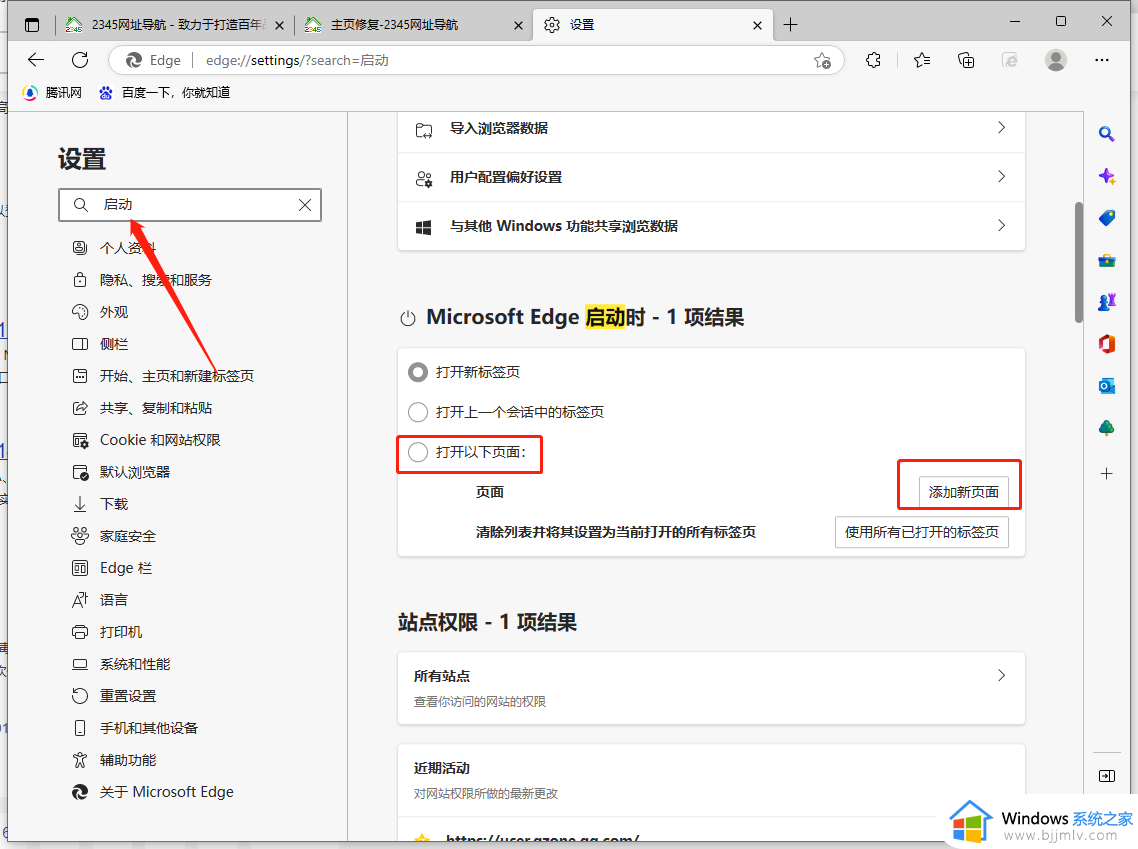Click the settings search field
The width and height of the screenshot is (1138, 849).
tap(190, 205)
